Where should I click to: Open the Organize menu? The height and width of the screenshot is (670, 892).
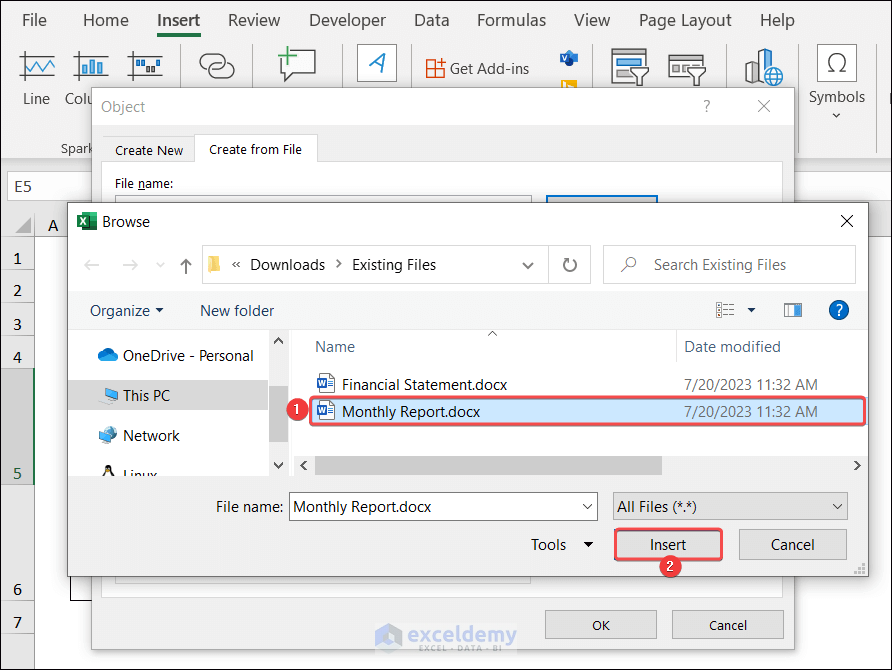(x=126, y=311)
